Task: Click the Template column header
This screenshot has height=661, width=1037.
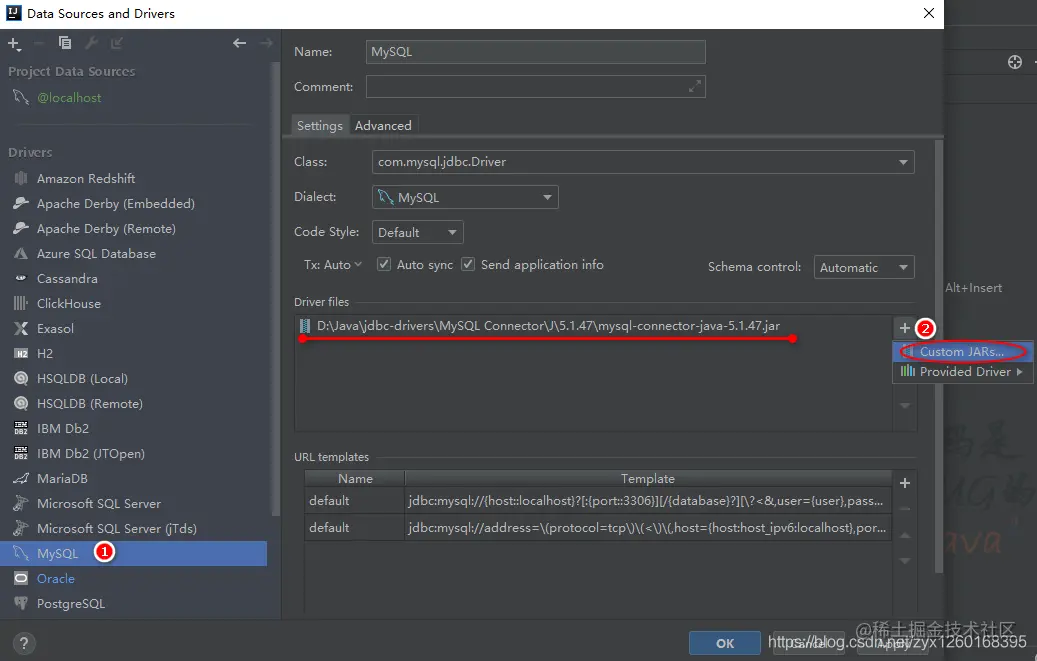Action: point(647,478)
